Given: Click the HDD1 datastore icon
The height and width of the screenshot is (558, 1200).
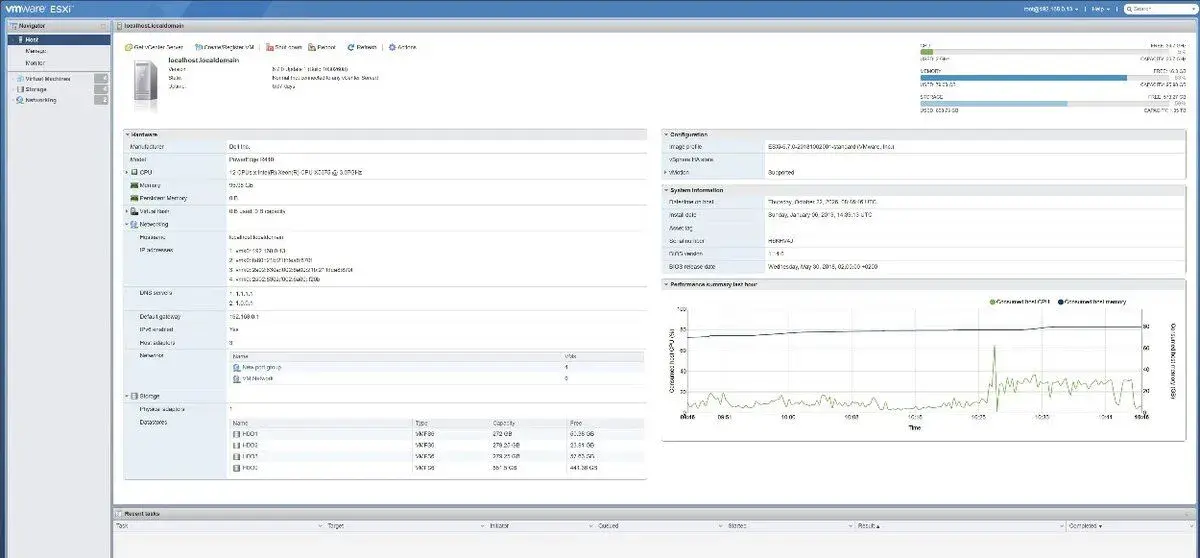Looking at the screenshot, I should coord(236,435).
